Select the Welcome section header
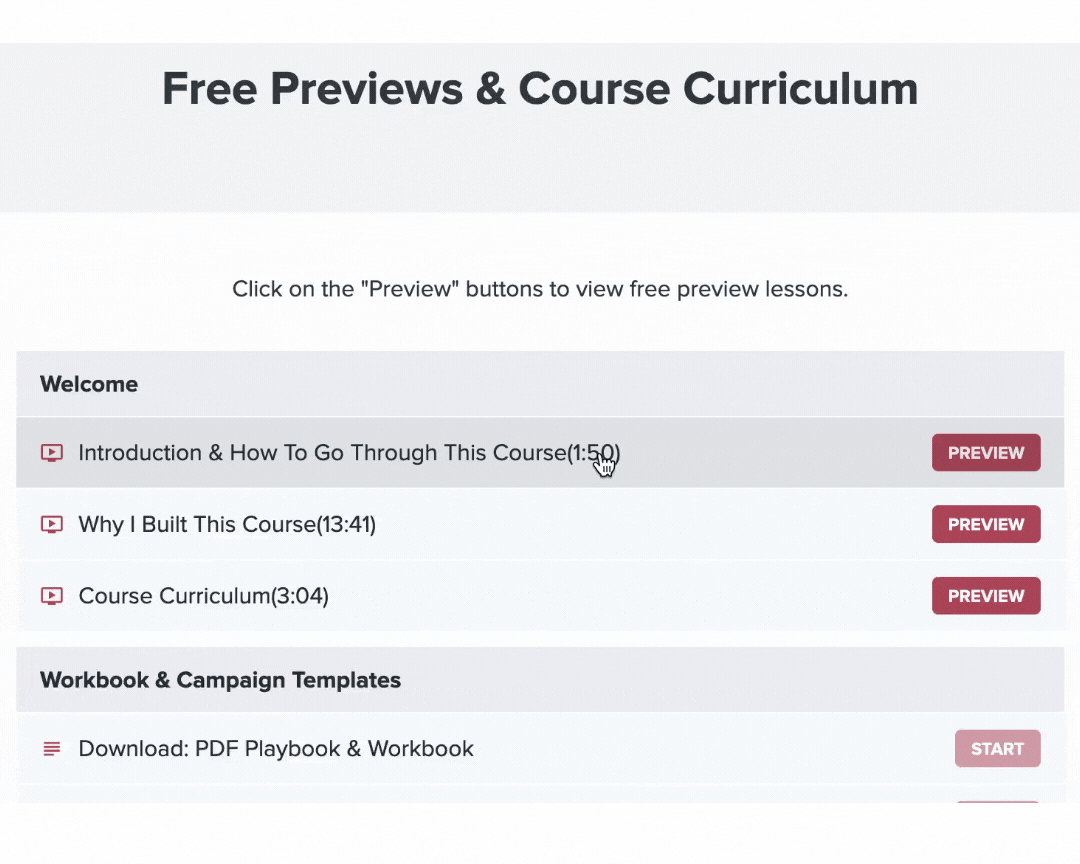 pos(540,384)
